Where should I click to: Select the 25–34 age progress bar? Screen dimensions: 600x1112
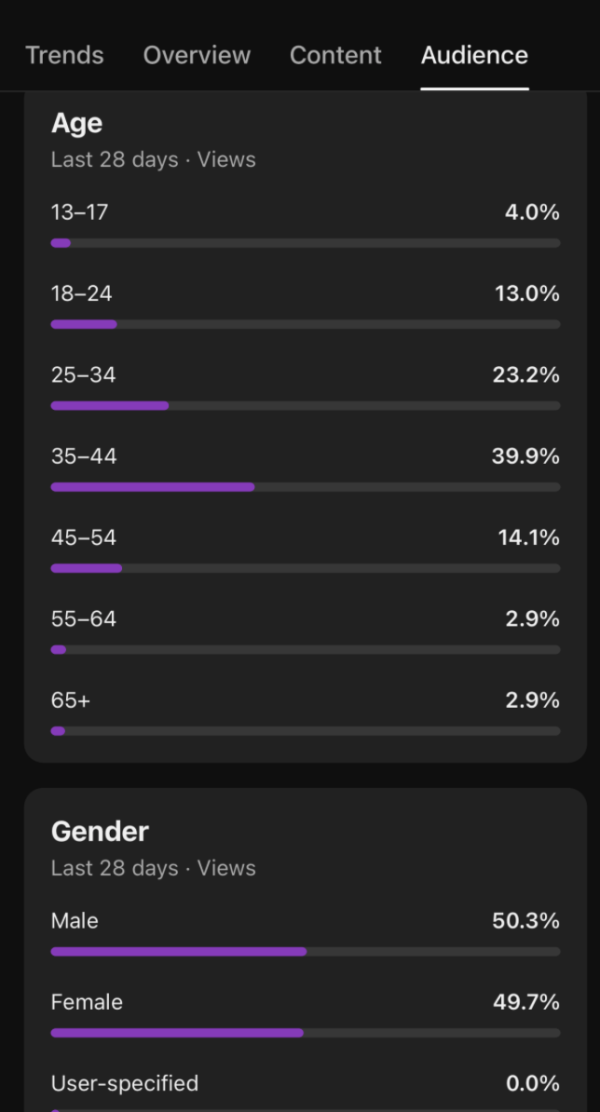point(305,406)
